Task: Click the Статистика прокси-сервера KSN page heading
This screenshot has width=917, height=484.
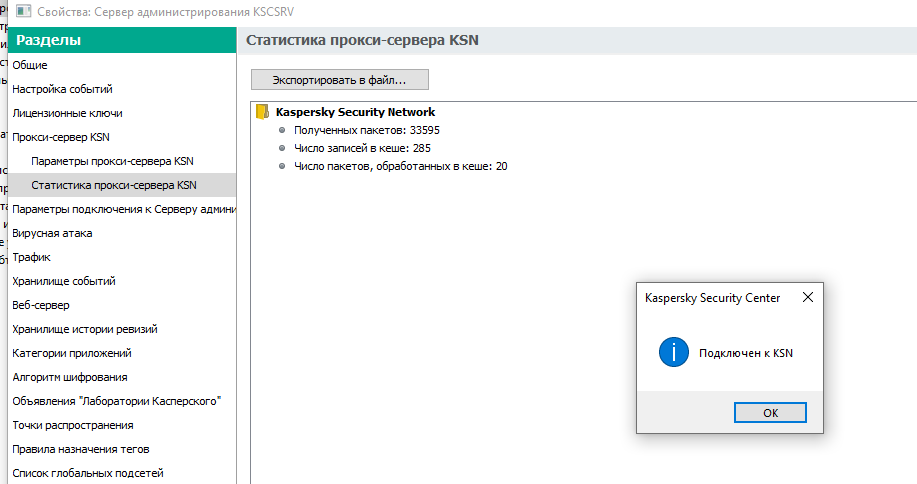Action: click(x=362, y=40)
